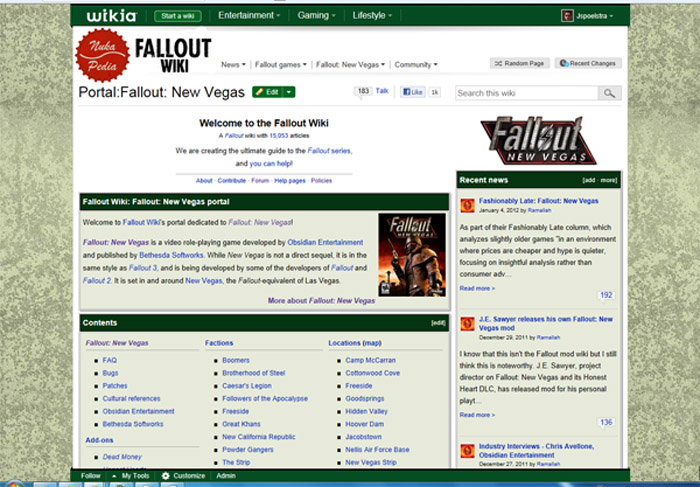
Task: Click the Customize gear icon
Action: (166, 476)
